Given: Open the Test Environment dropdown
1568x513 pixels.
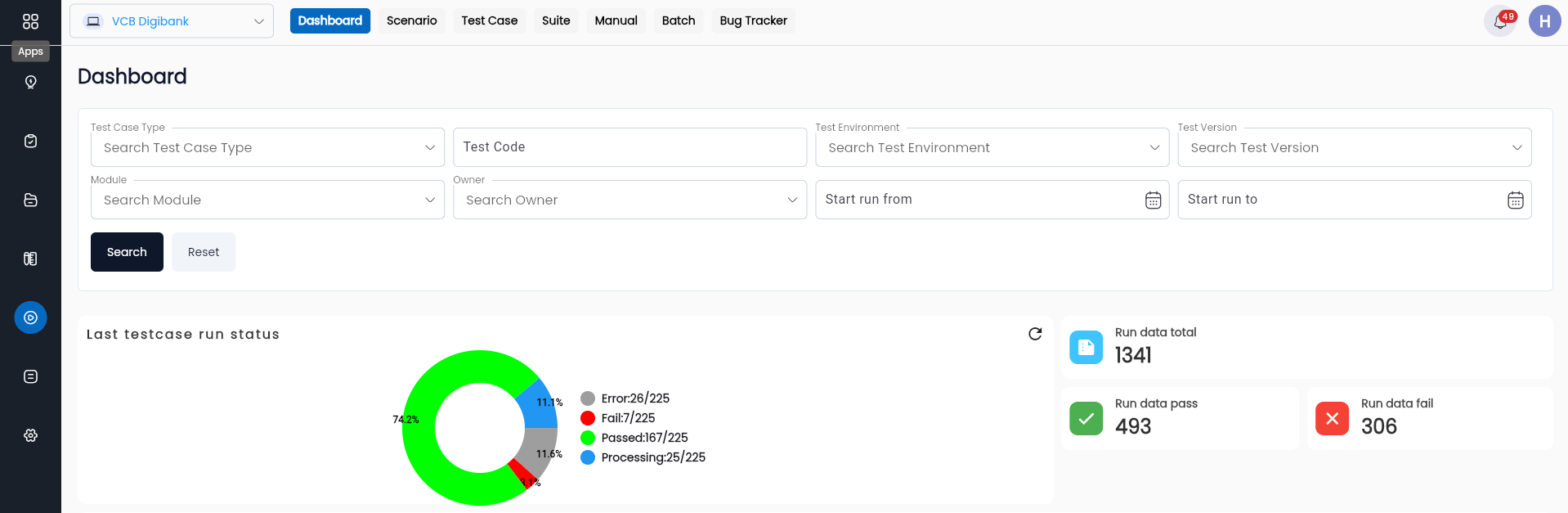Looking at the screenshot, I should click(992, 147).
